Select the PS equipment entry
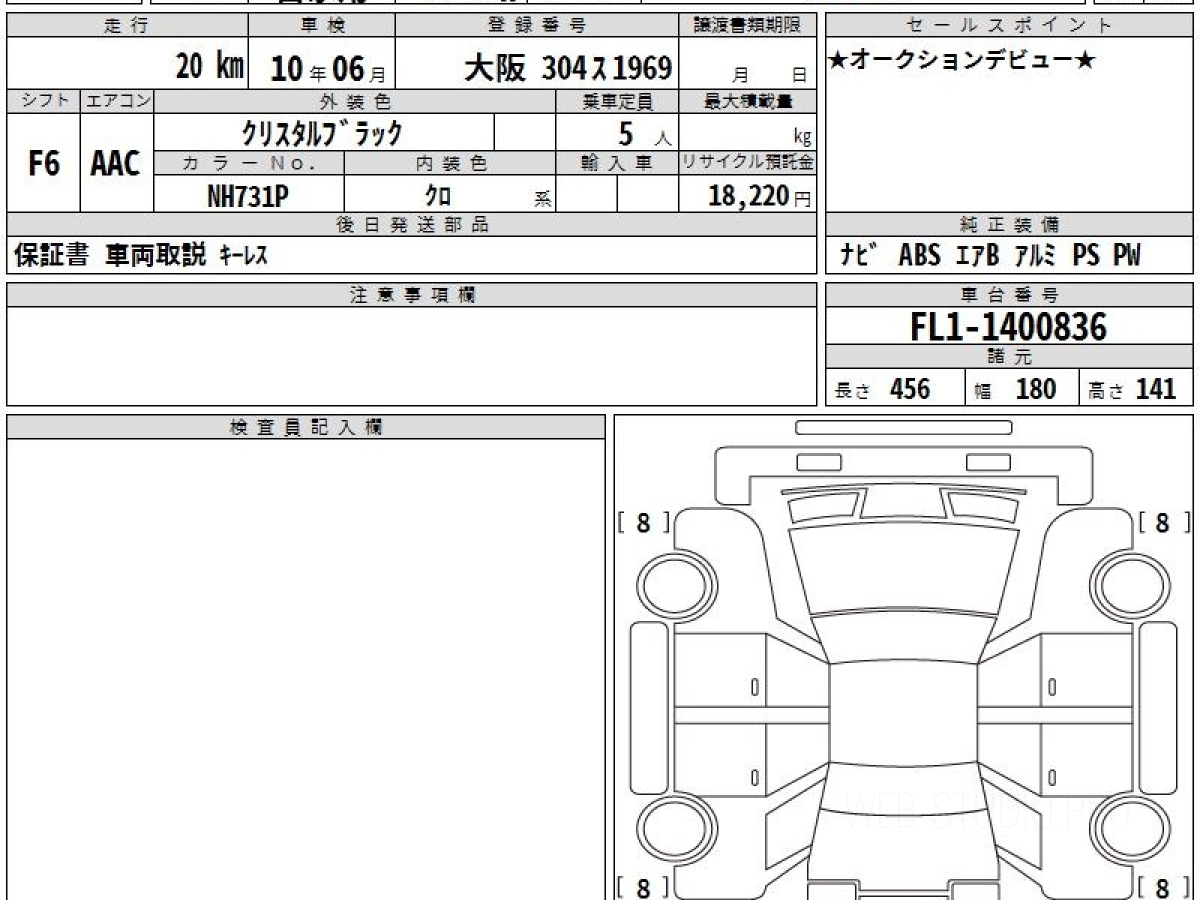1200x900 pixels. click(x=1086, y=256)
